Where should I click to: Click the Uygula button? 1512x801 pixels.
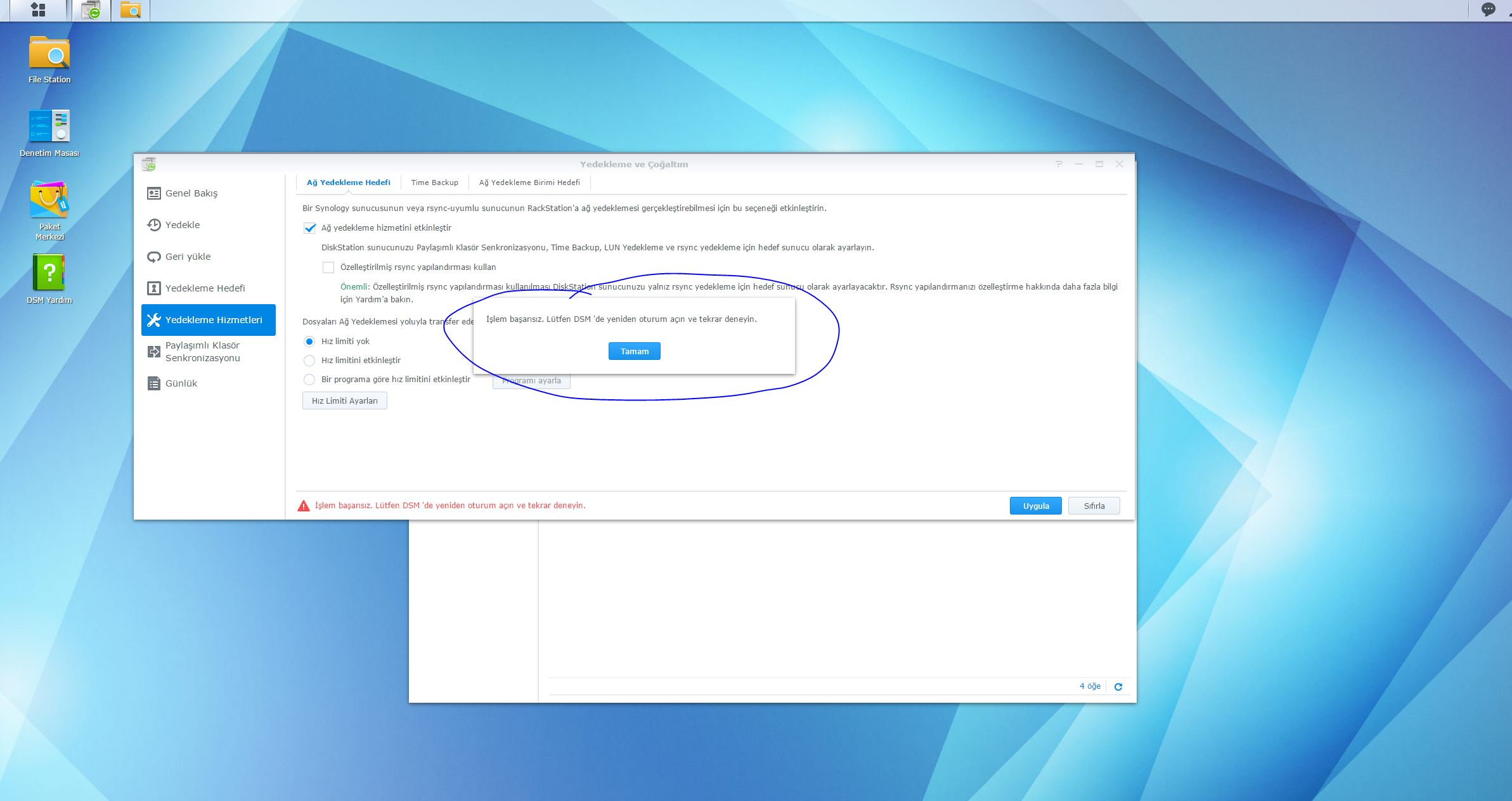click(1035, 506)
